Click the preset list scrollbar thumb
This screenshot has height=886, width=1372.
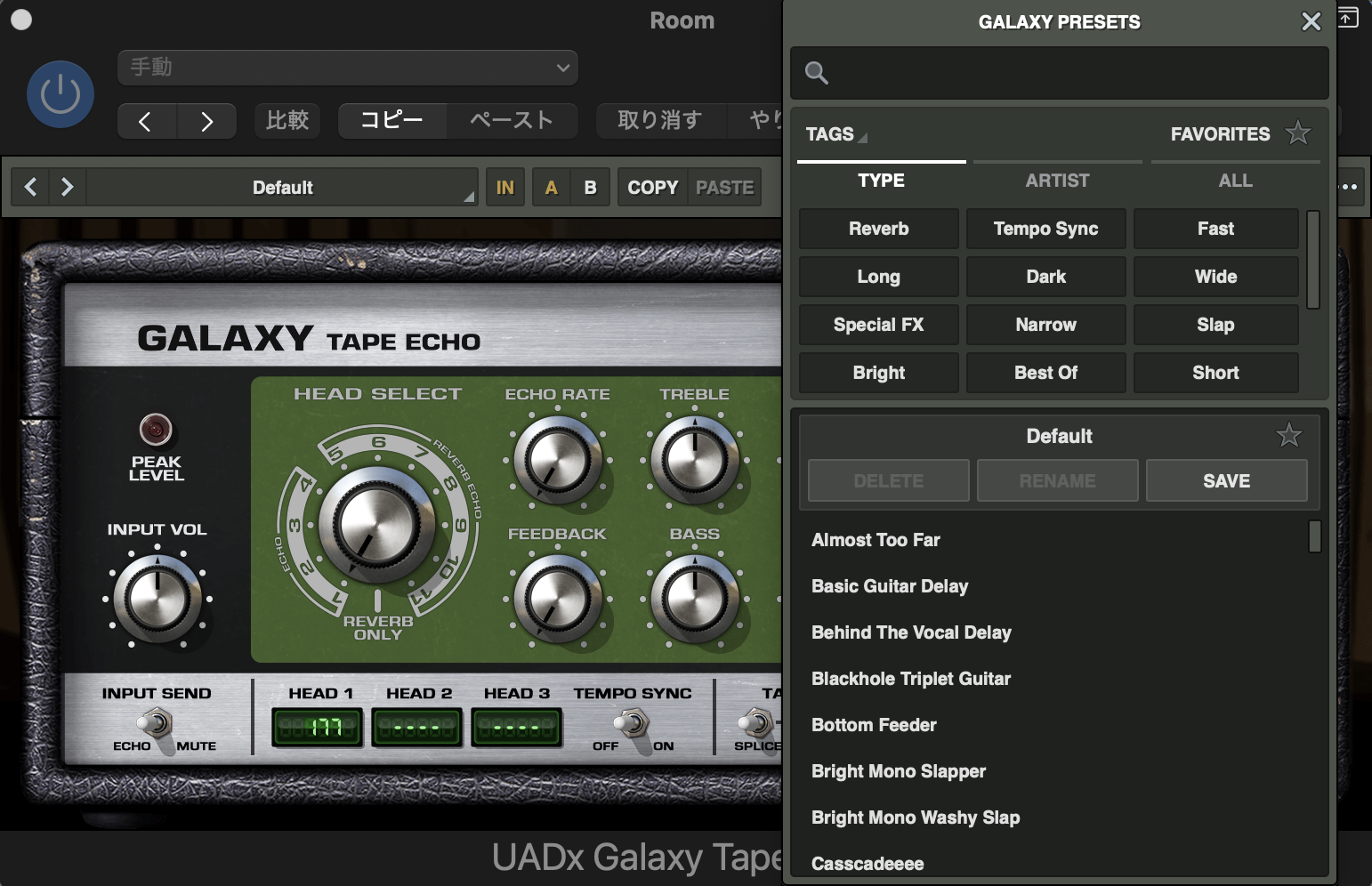[1315, 536]
